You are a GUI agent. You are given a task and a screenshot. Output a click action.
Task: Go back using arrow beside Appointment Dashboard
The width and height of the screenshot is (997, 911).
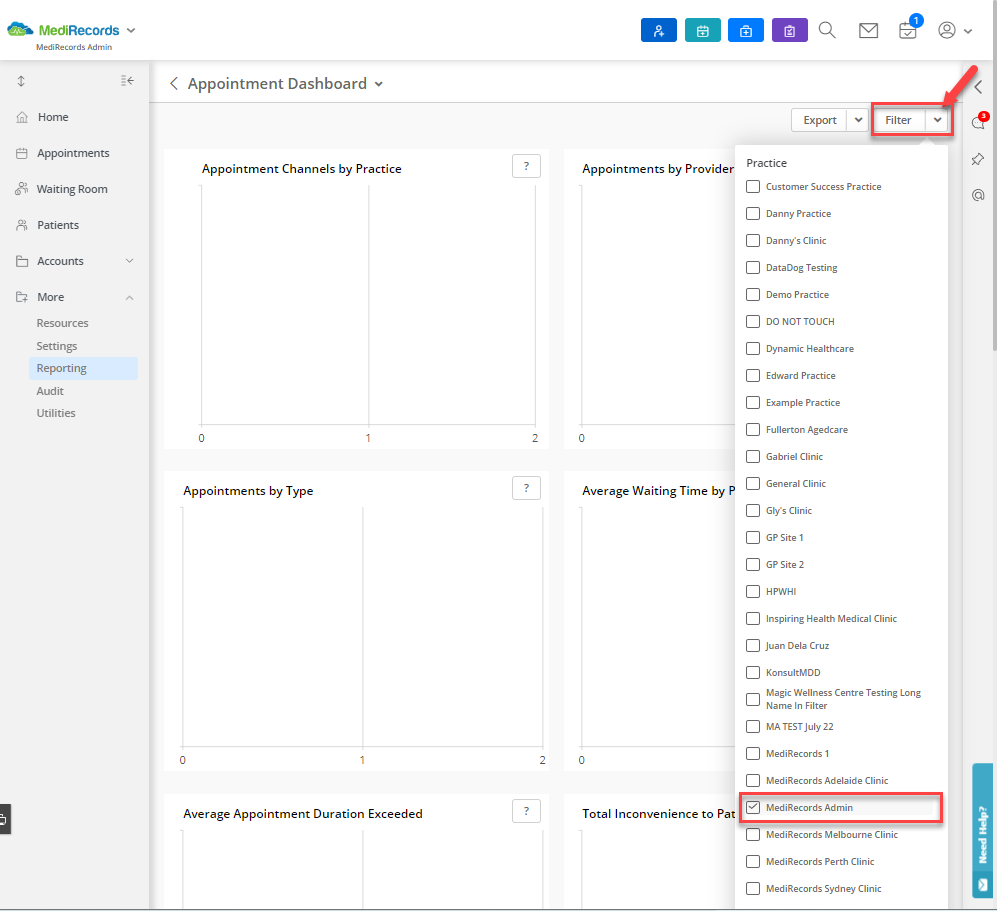(x=174, y=84)
